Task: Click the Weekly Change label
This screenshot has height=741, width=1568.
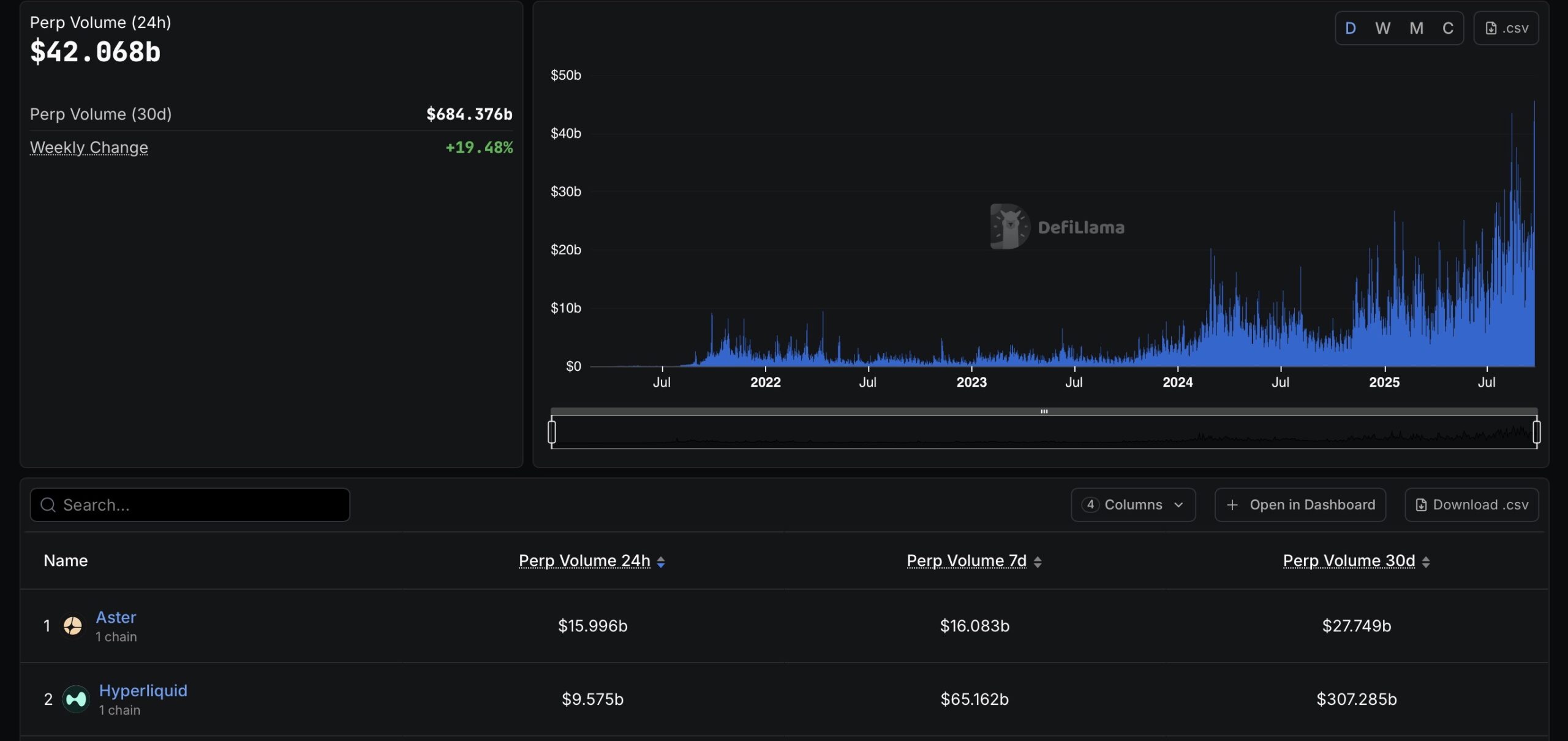Action: pyautogui.click(x=89, y=148)
